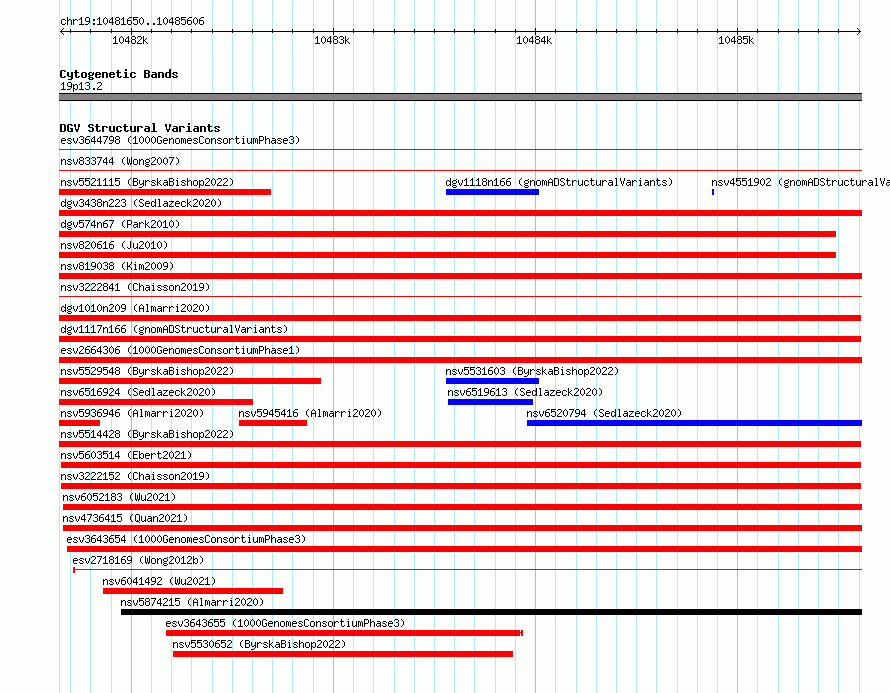This screenshot has height=693, width=890.
Task: Click the nsv5529548 red bar
Action: pos(190,381)
